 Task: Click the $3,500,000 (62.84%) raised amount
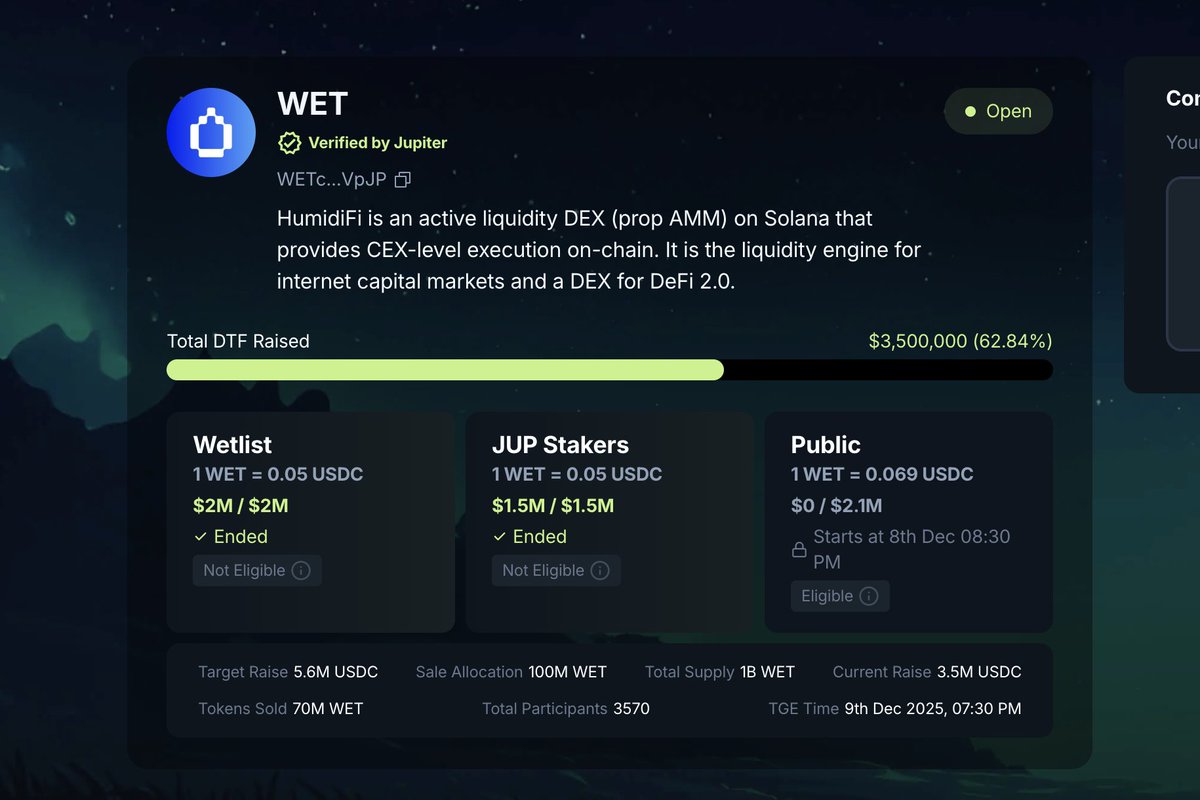960,341
